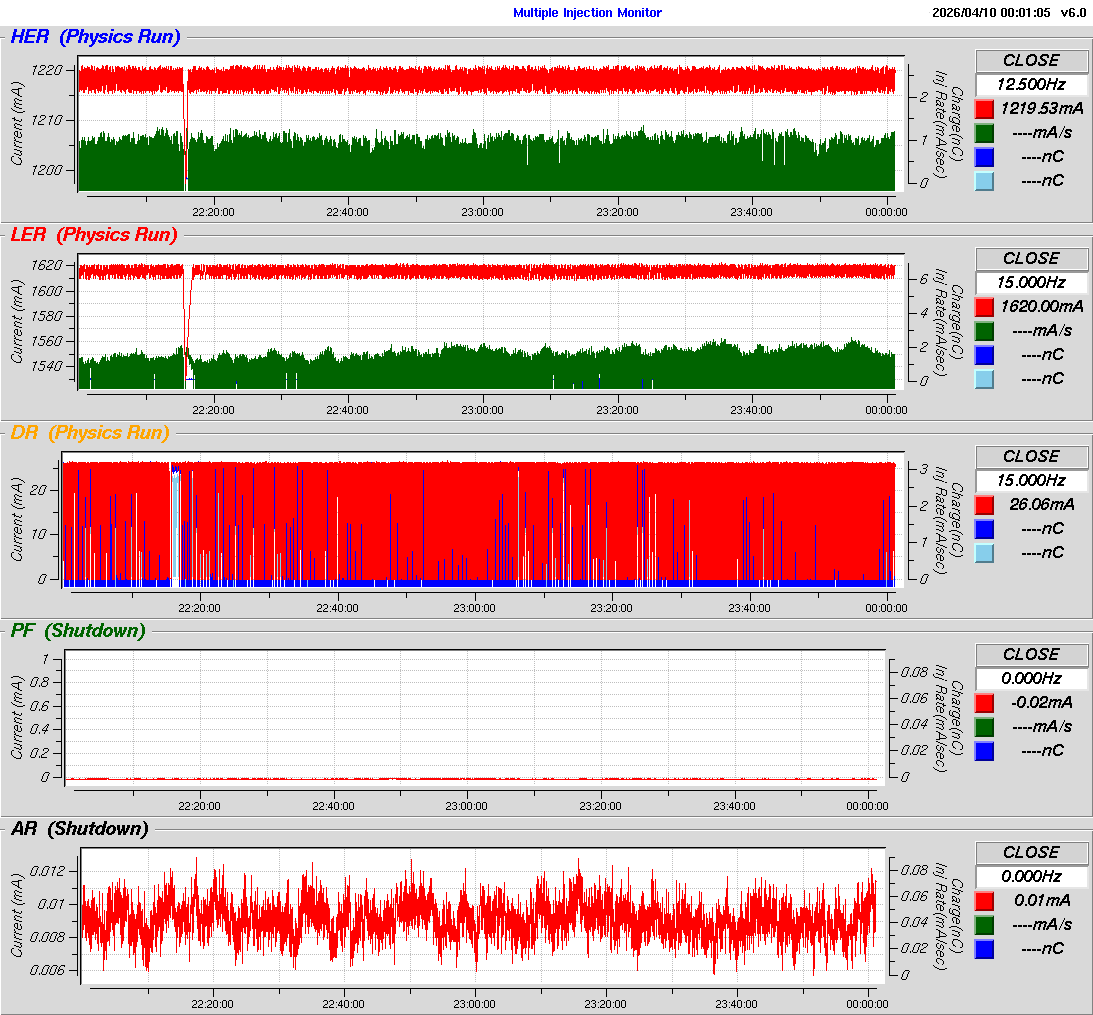The image size is (1093, 1015).
Task: Select the DR red 26.06mA legend swatch
Action: coord(985,505)
